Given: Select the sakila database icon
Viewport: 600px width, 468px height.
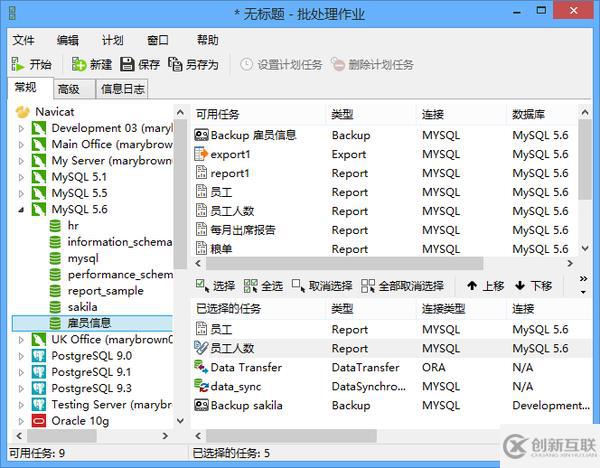Looking at the screenshot, I should (x=55, y=307).
